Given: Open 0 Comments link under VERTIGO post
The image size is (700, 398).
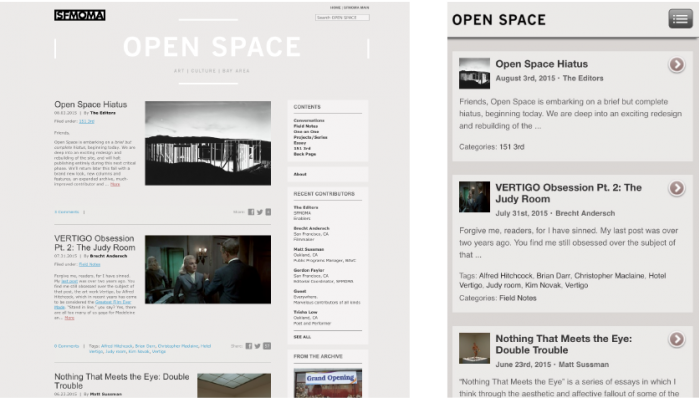Looking at the screenshot, I should pos(67,346).
